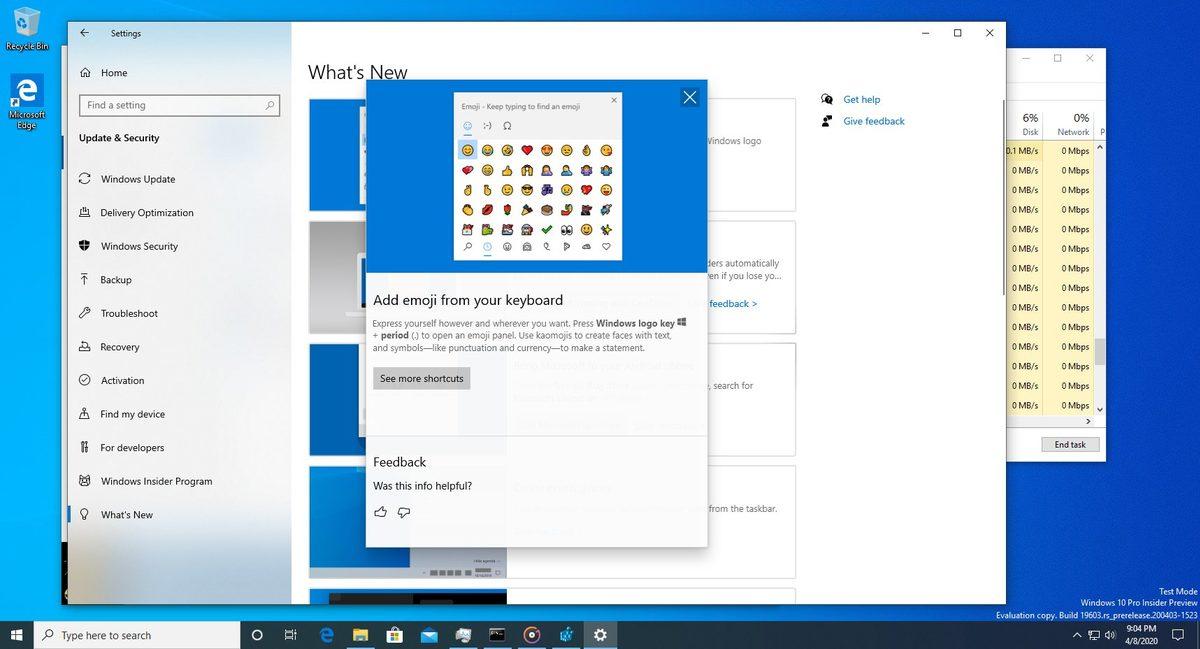Select the smiling face with smiling eyes emoji
This screenshot has width=1200, height=649.
point(467,150)
